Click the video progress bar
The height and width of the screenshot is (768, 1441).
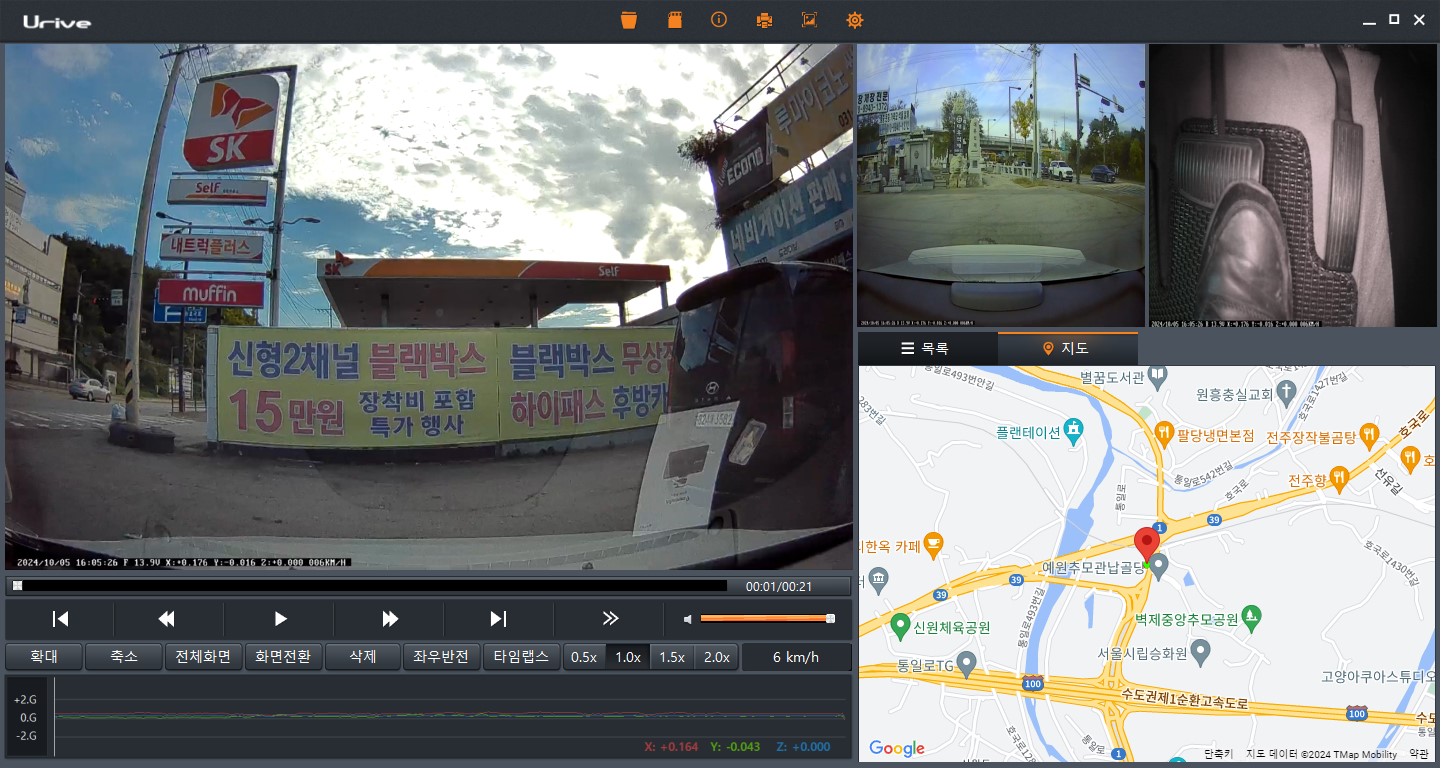(370, 586)
